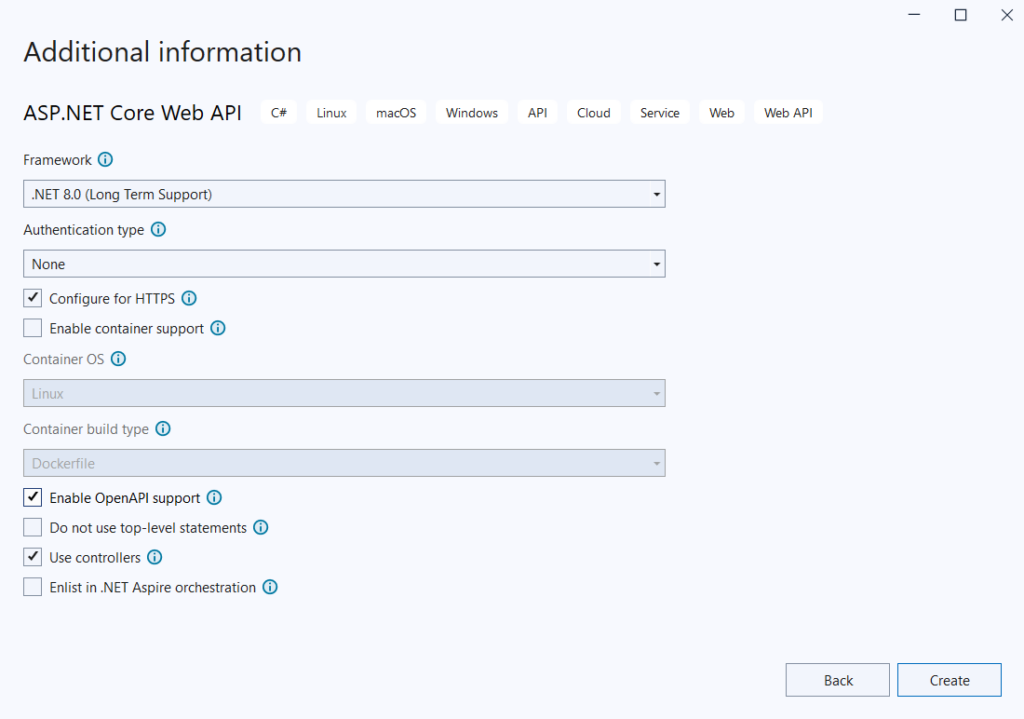Click the Configure for HTTPS info icon

coord(189,298)
